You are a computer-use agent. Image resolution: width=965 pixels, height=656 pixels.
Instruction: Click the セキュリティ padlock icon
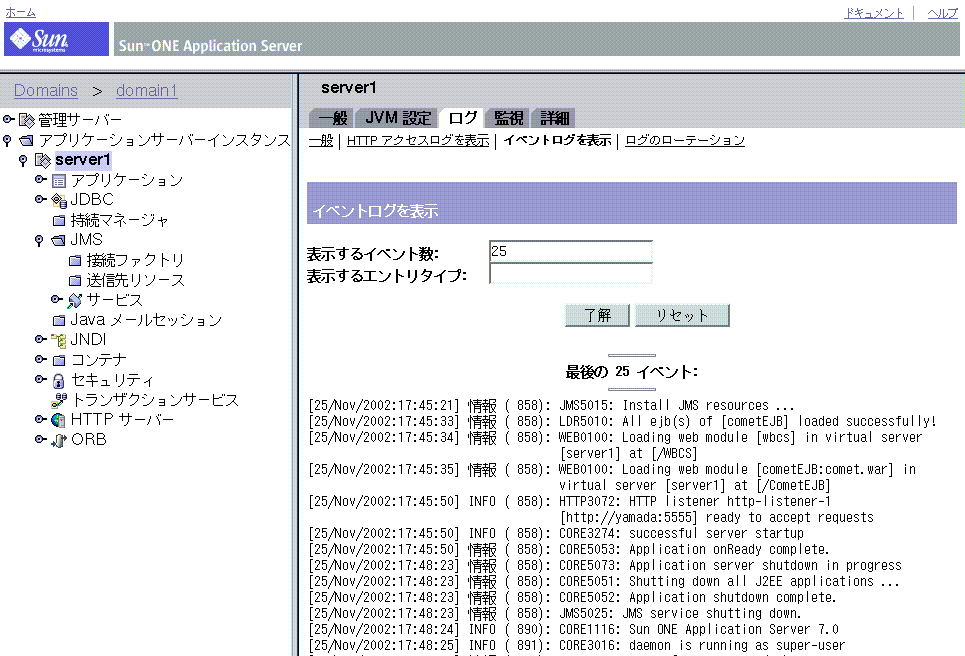point(58,381)
